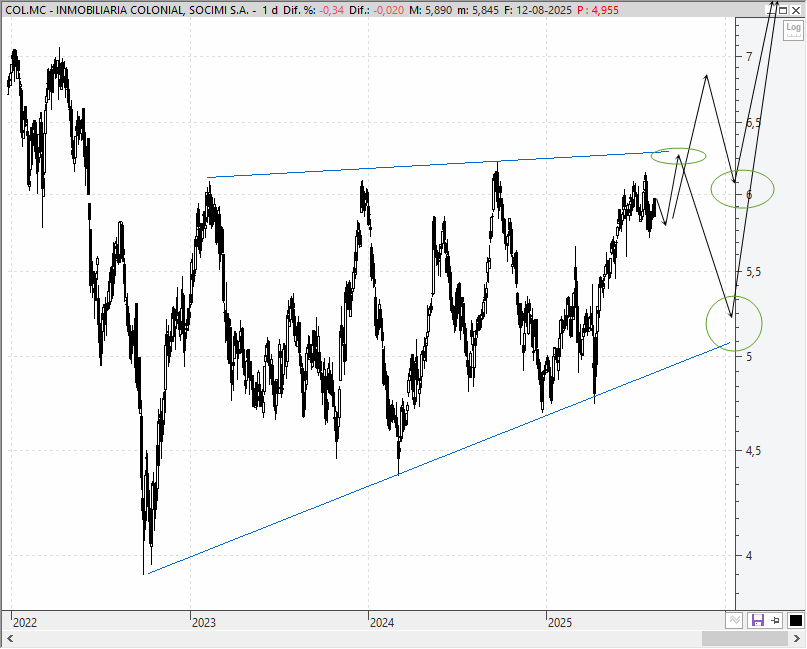Click the horizontal scrollbar right arrow
The height and width of the screenshot is (649, 807).
[797, 639]
